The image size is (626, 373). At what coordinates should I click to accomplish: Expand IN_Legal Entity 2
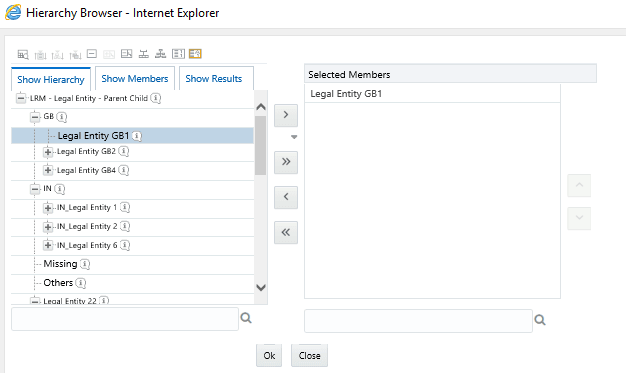pos(48,227)
